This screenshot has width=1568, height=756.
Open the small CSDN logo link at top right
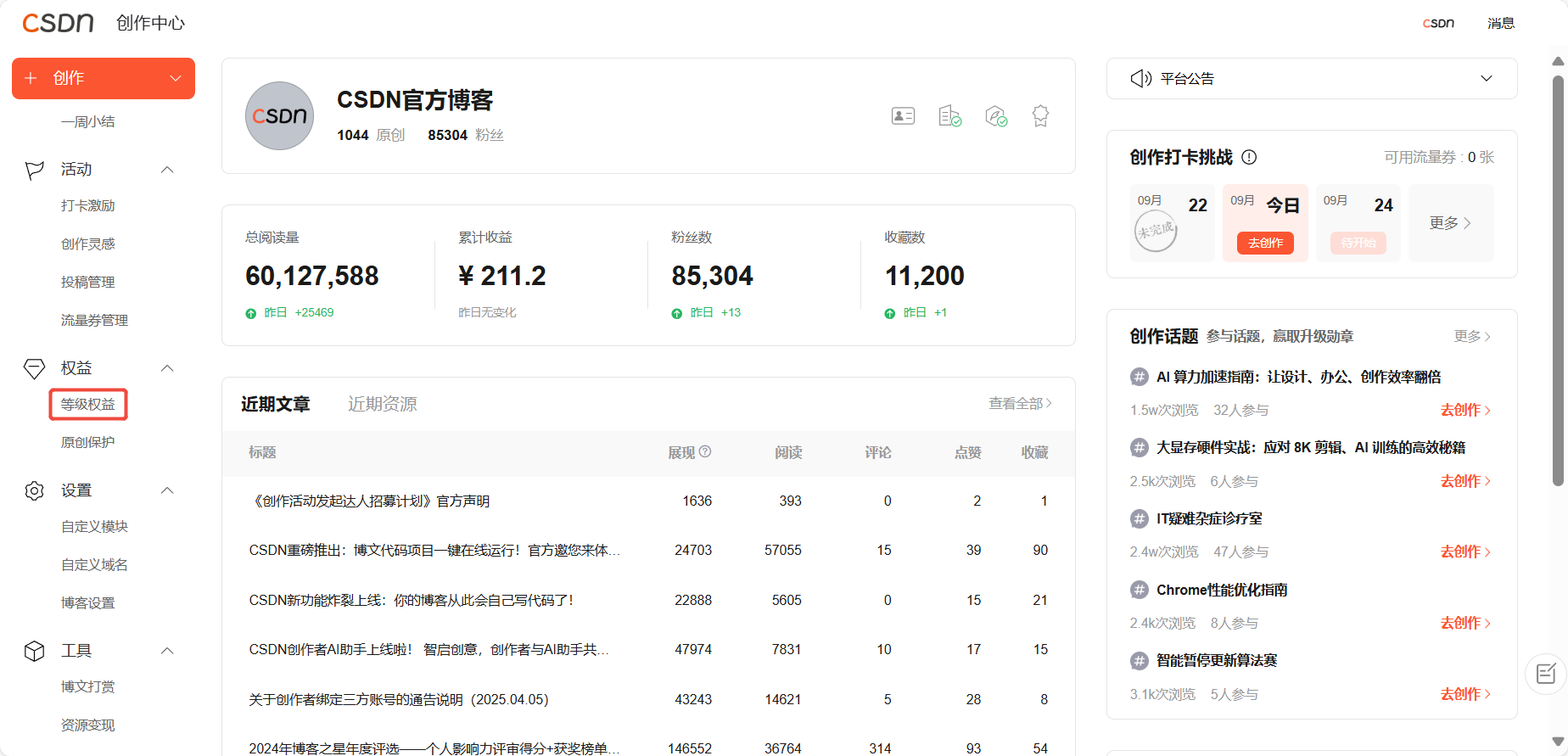pos(1438,23)
